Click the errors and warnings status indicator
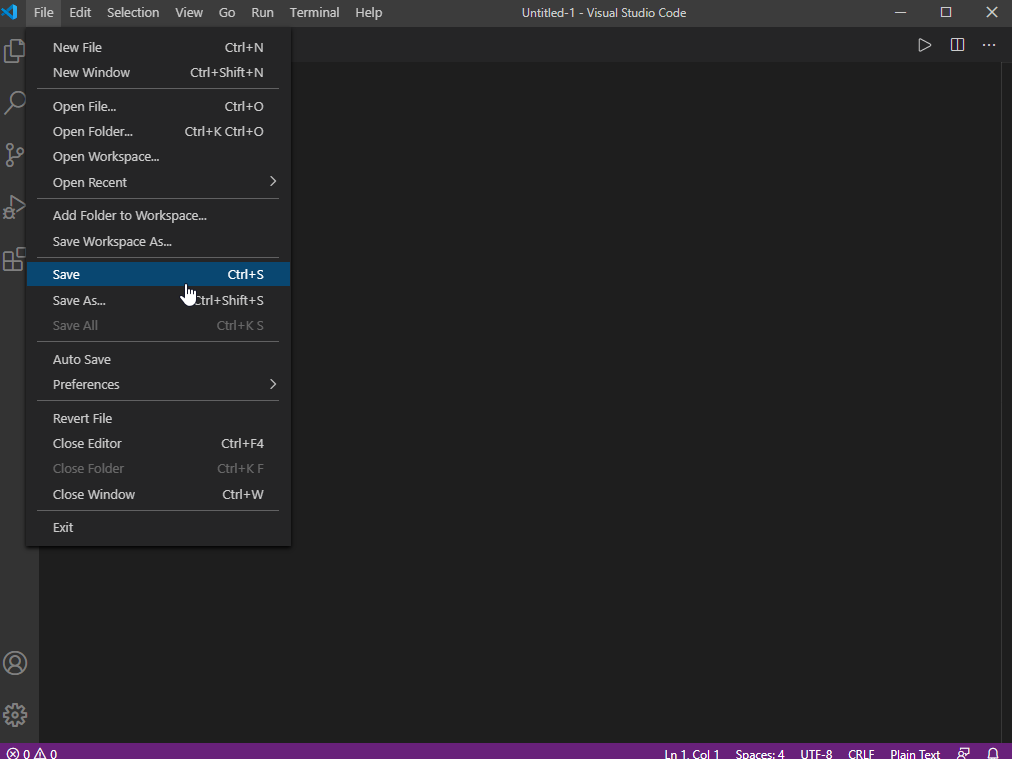This screenshot has height=759, width=1012. [32, 753]
